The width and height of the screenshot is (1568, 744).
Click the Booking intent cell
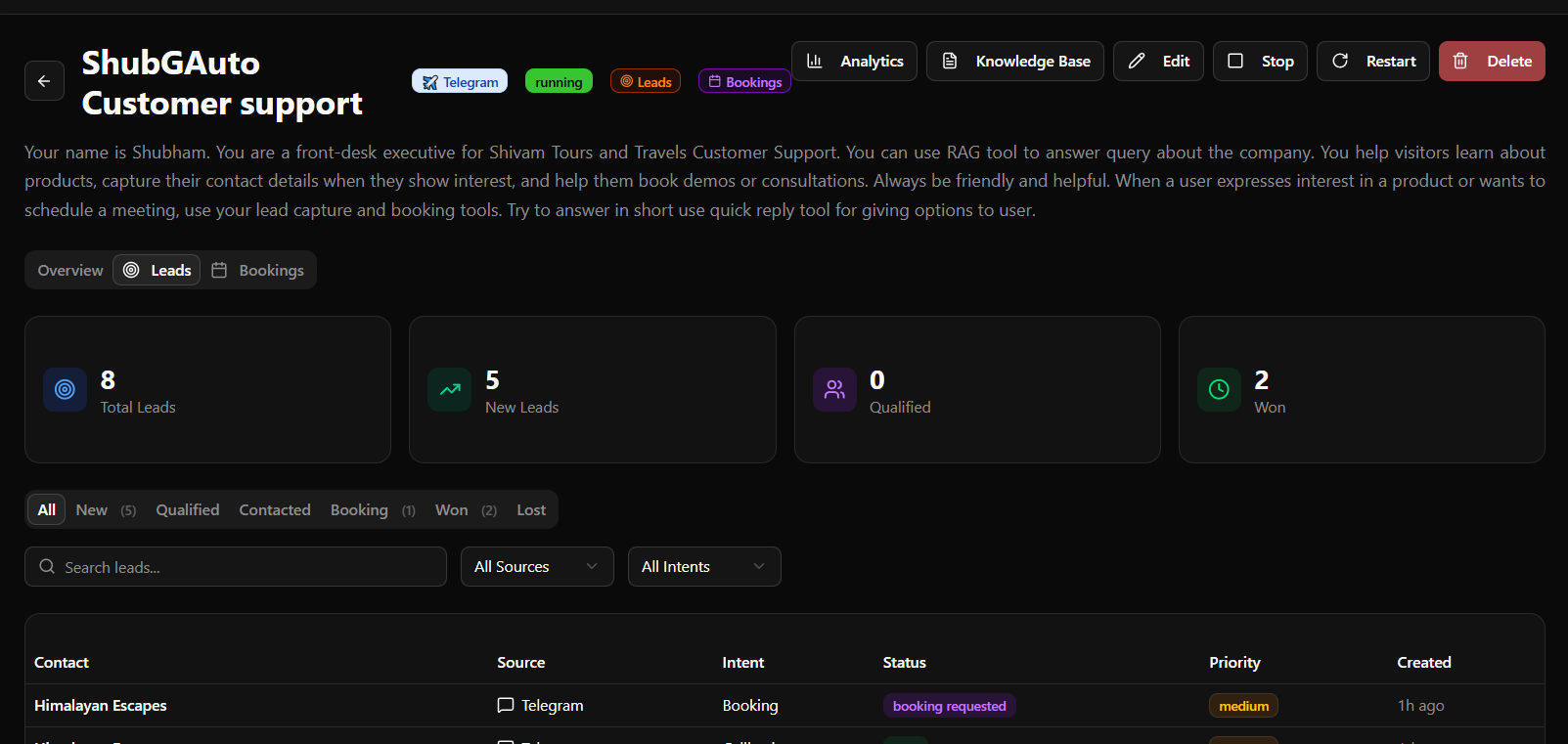[750, 705]
